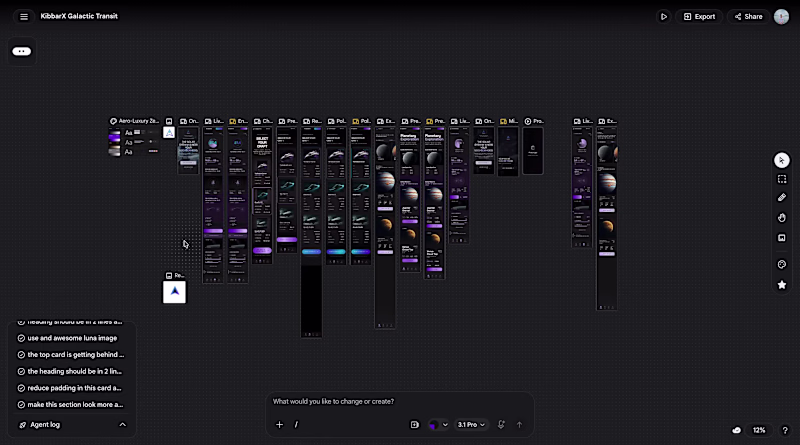Select the first 'Planetary Exploration' screen frame

click(410, 200)
